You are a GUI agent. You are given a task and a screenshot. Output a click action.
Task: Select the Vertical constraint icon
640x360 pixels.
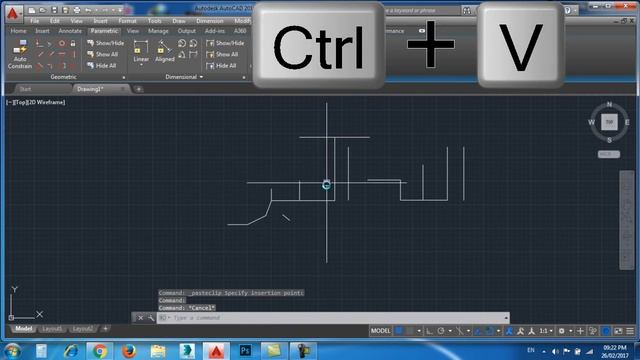tap(73, 54)
